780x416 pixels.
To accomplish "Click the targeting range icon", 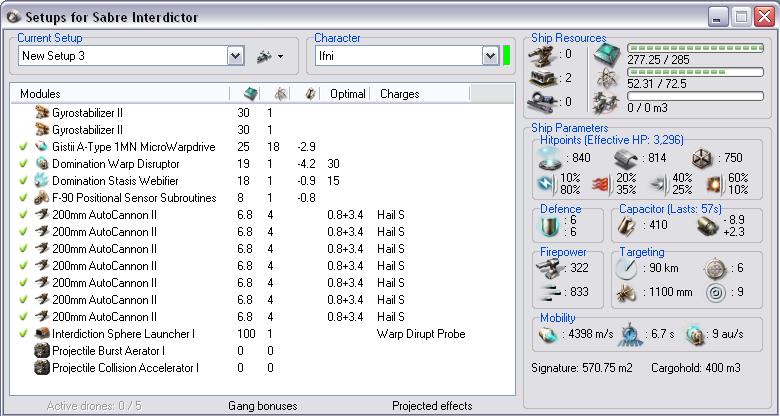I will pos(626,269).
